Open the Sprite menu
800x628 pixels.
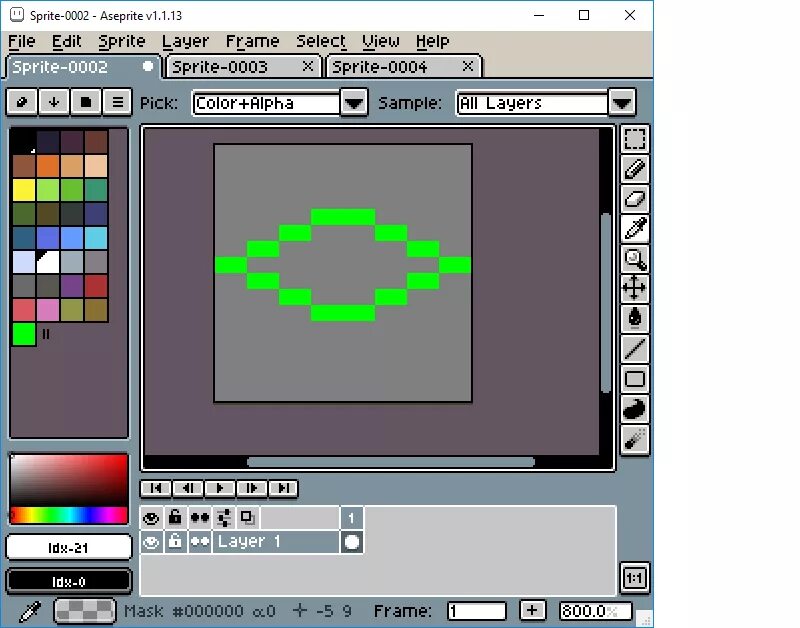point(122,41)
